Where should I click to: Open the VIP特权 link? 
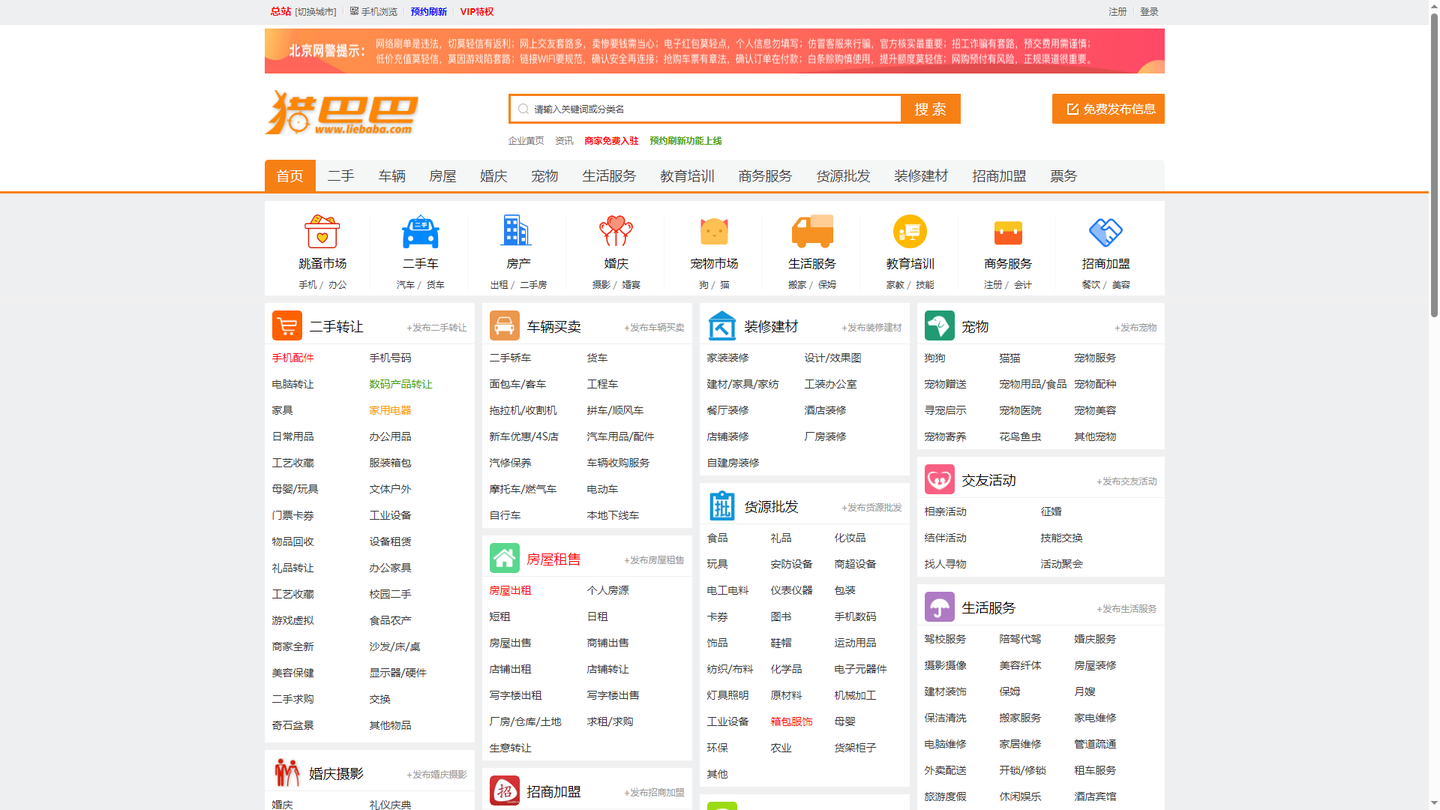[477, 12]
